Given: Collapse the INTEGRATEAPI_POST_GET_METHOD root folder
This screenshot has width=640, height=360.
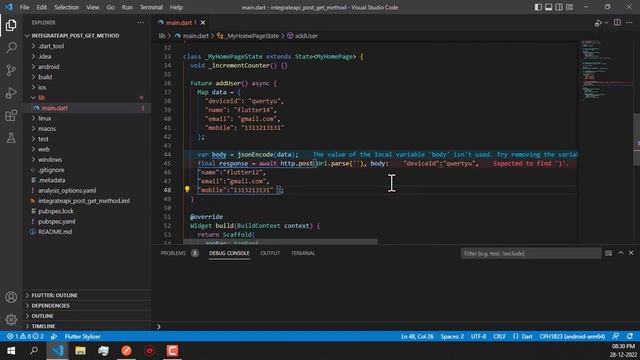Looking at the screenshot, I should pyautogui.click(x=75, y=36).
